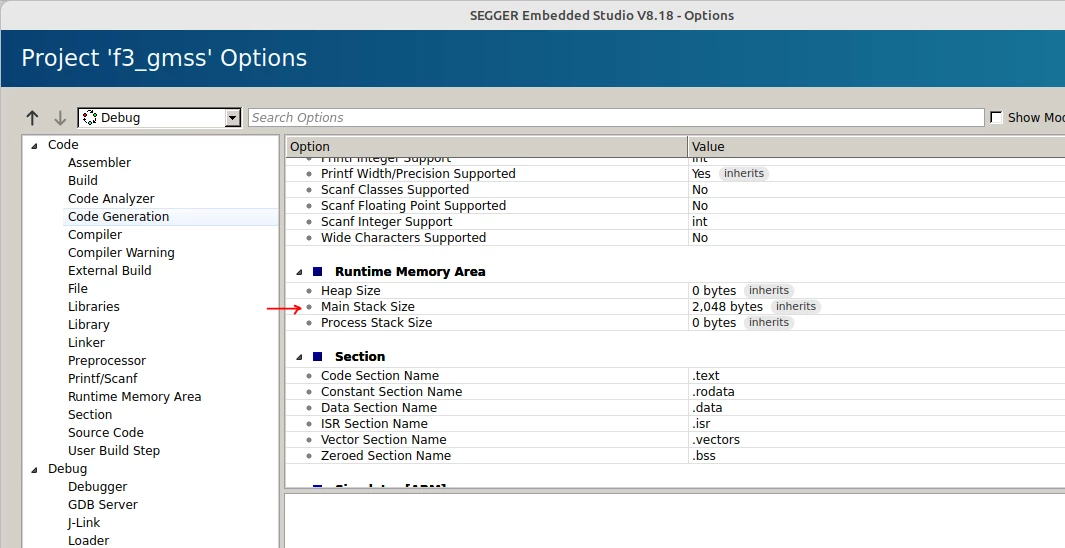Open External Build options

[109, 270]
